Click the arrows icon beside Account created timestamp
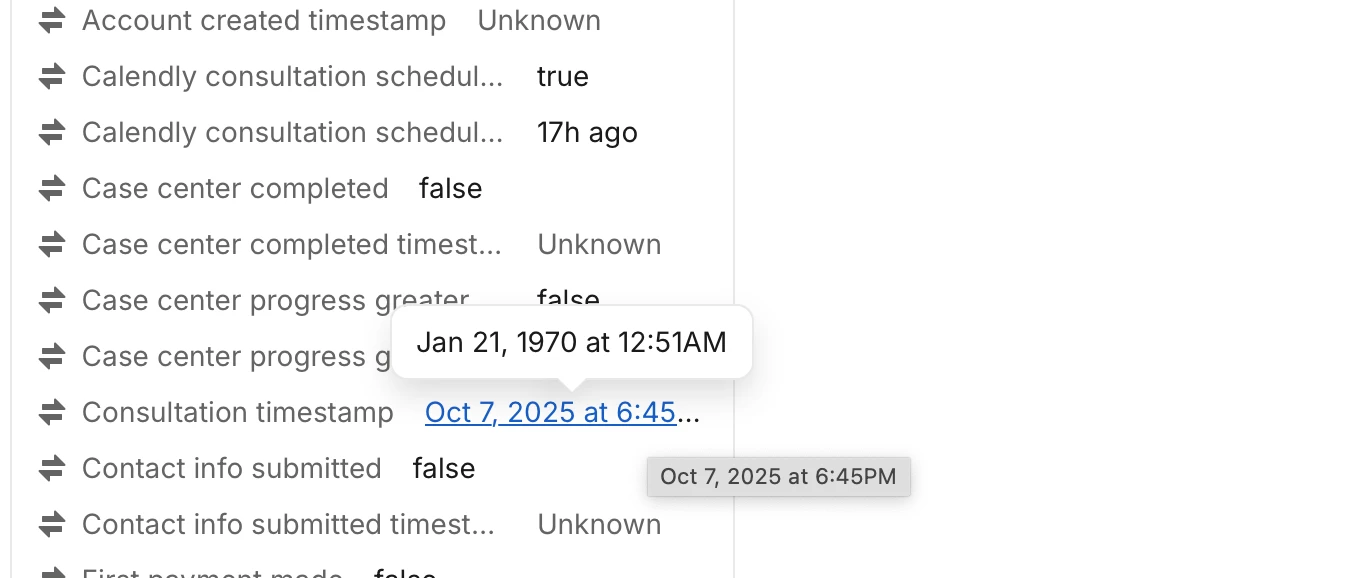This screenshot has height=578, width=1358. pyautogui.click(x=51, y=21)
